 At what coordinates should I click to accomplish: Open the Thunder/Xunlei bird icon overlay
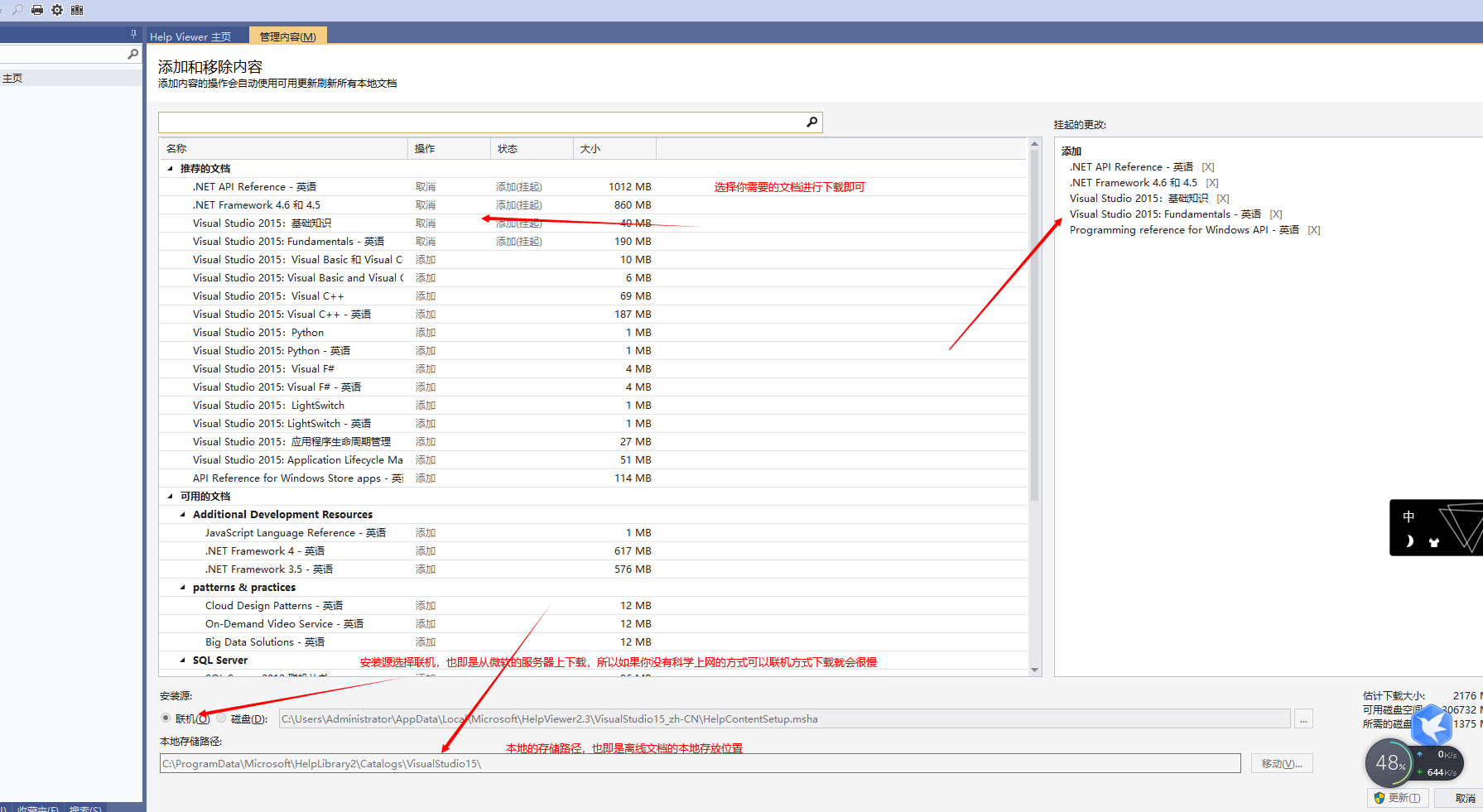point(1432,725)
